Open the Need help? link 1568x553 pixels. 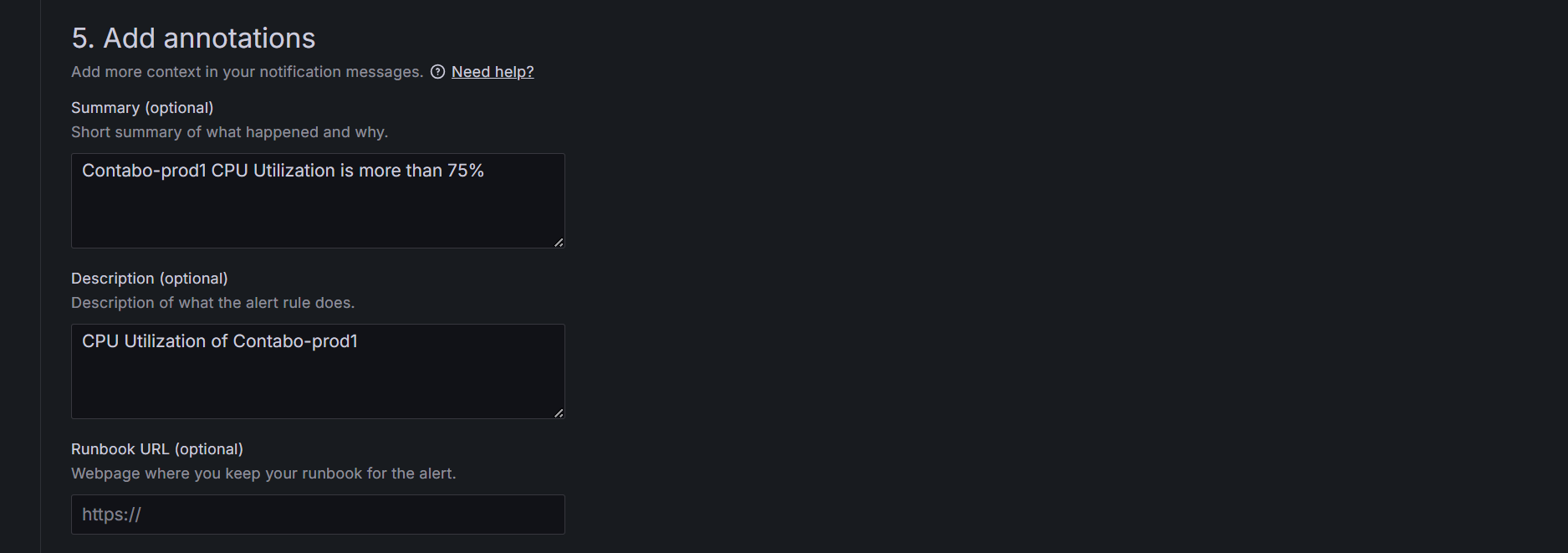[x=493, y=72]
